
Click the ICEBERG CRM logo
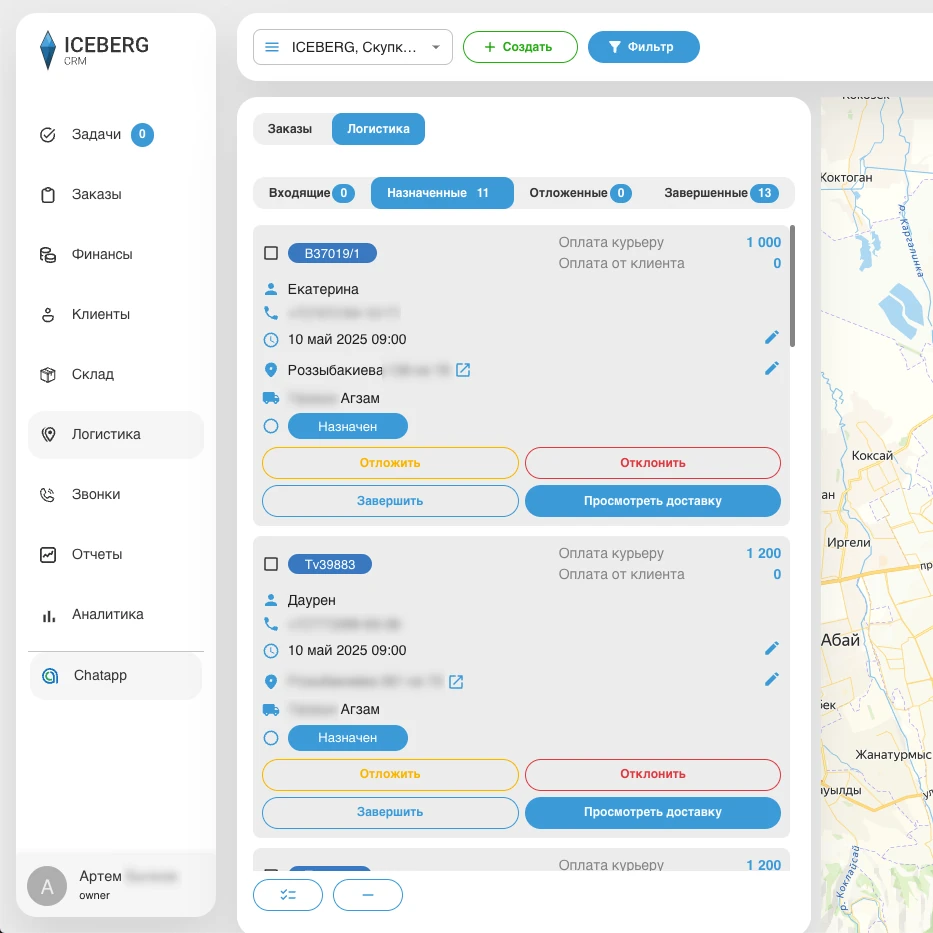click(94, 50)
